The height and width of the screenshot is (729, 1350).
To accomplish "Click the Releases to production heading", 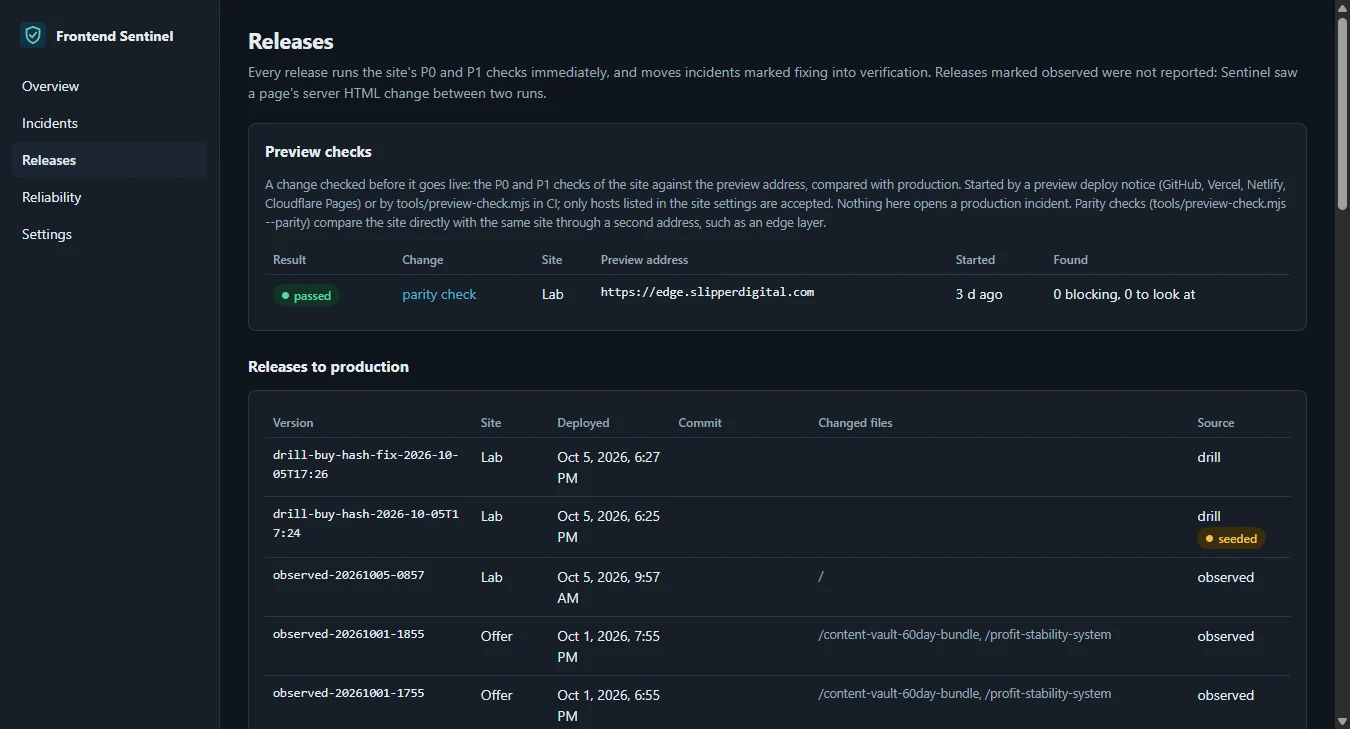I will click(328, 367).
